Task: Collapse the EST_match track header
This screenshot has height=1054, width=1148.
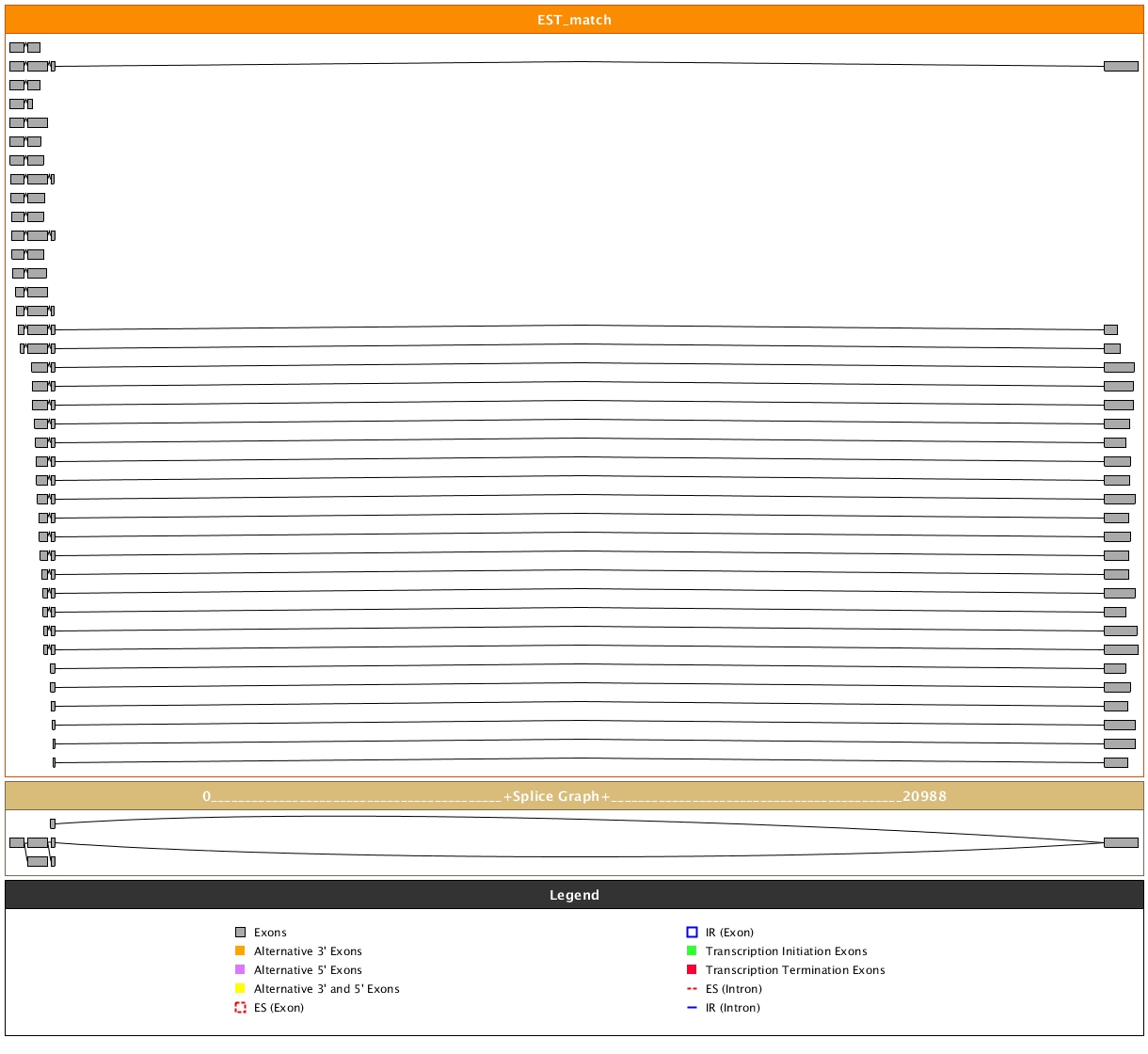Action: pos(574,20)
